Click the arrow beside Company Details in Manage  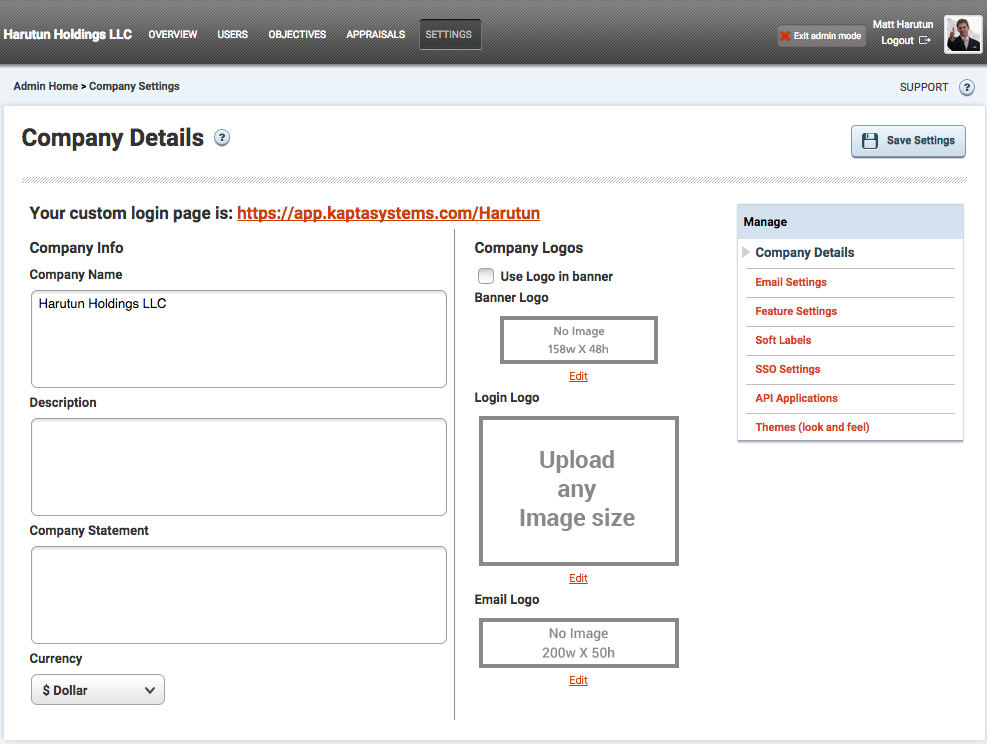pos(746,252)
